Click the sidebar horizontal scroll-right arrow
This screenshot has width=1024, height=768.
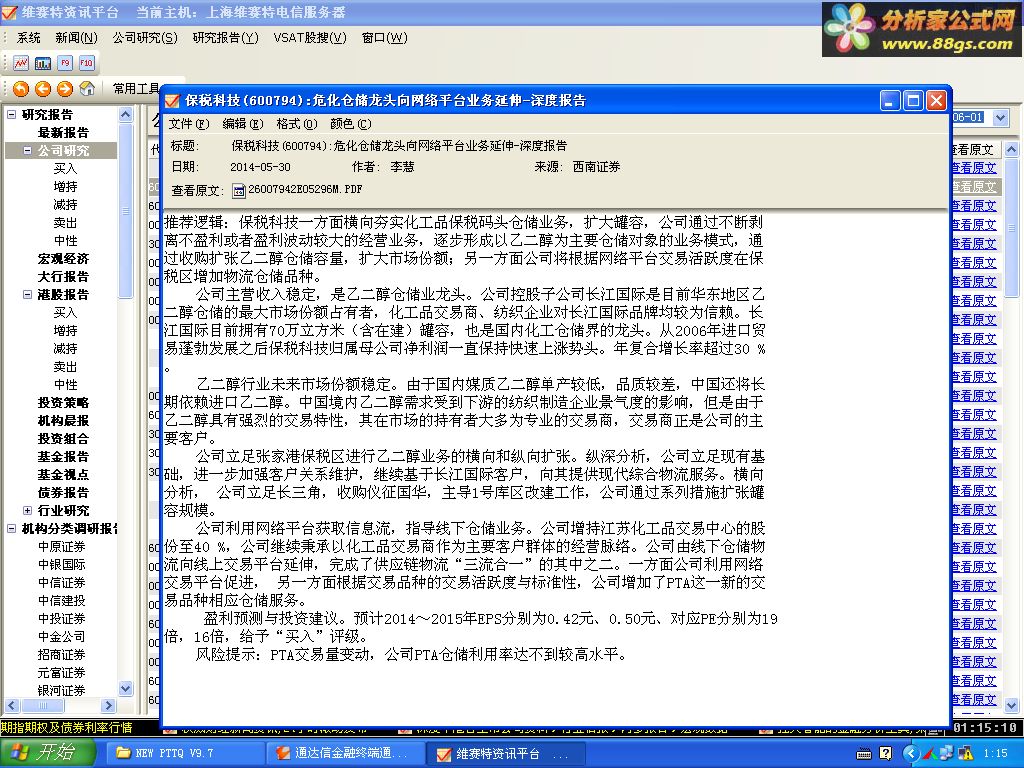[x=108, y=705]
